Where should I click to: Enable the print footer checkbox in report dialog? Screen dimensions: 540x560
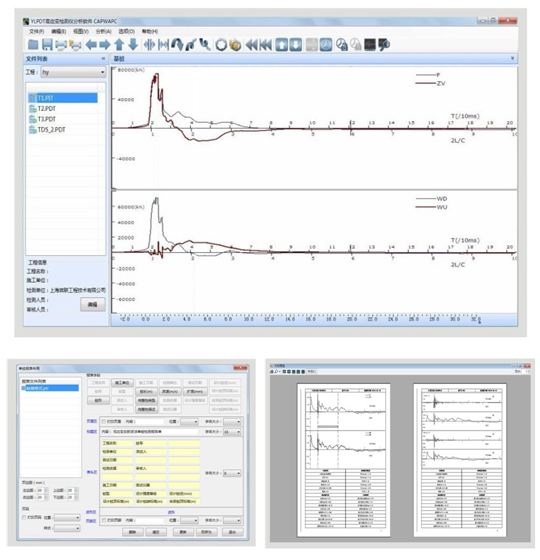tap(104, 520)
